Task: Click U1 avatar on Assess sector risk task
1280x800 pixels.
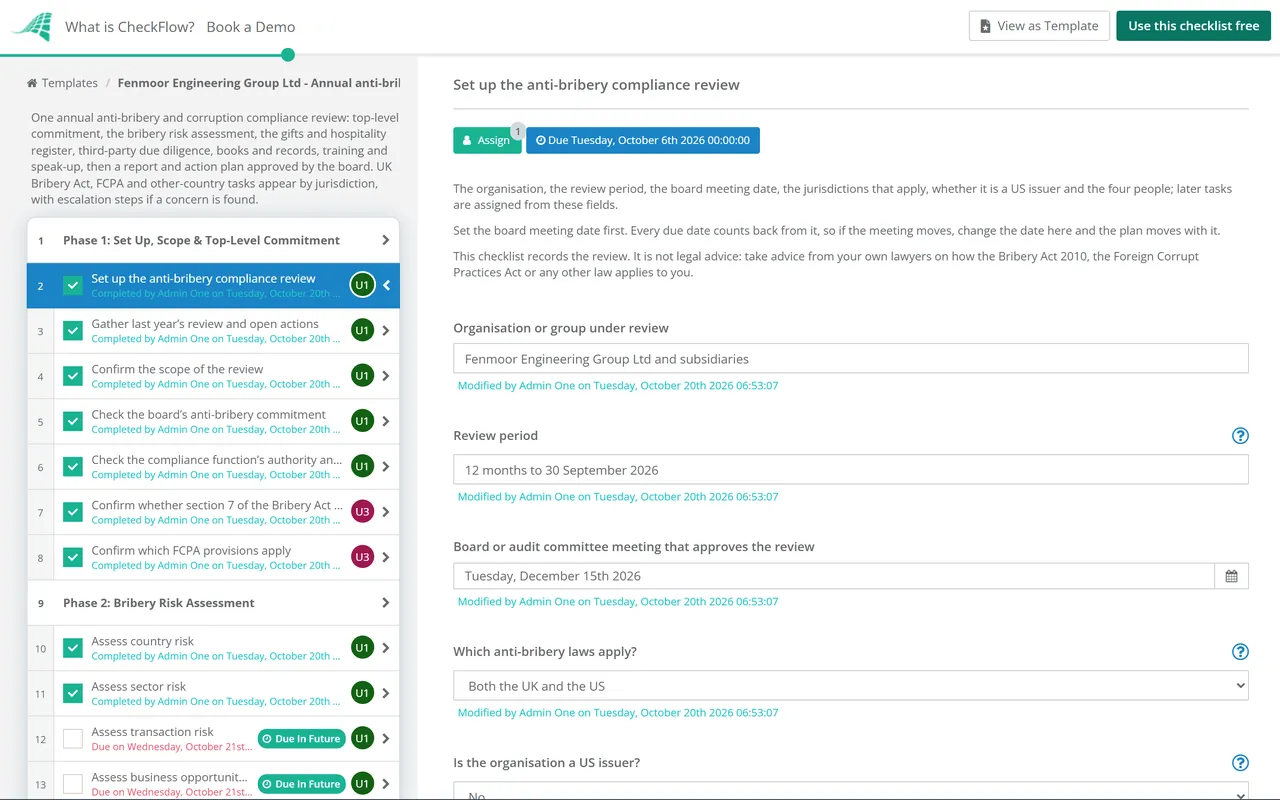Action: 362,693
